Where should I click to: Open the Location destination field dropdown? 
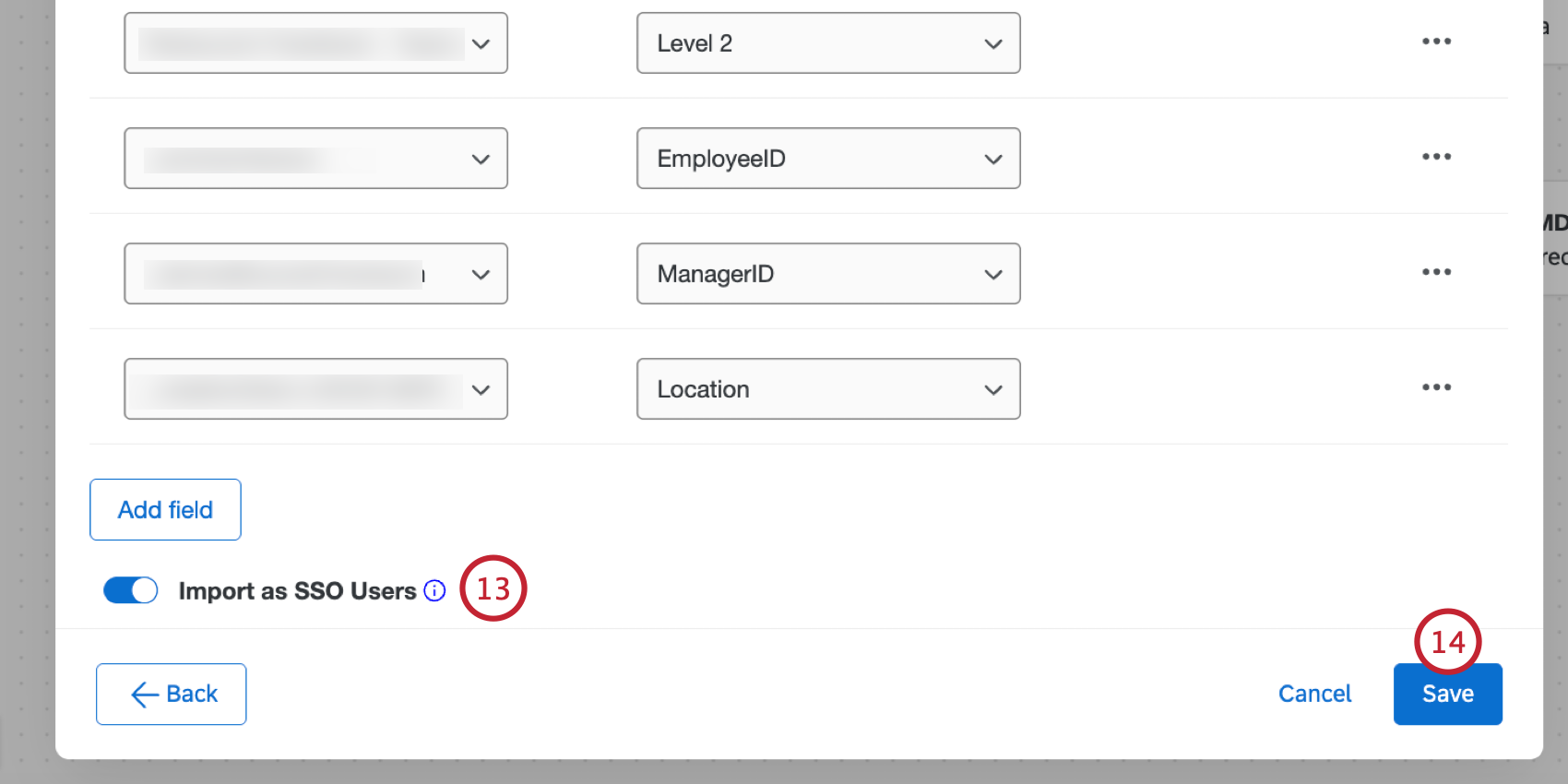pos(827,388)
